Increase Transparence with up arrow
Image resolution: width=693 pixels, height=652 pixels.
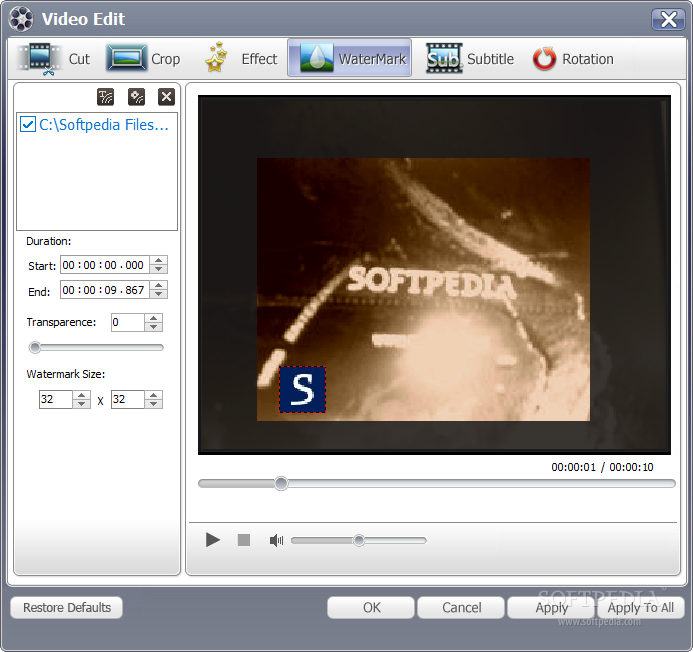(153, 318)
